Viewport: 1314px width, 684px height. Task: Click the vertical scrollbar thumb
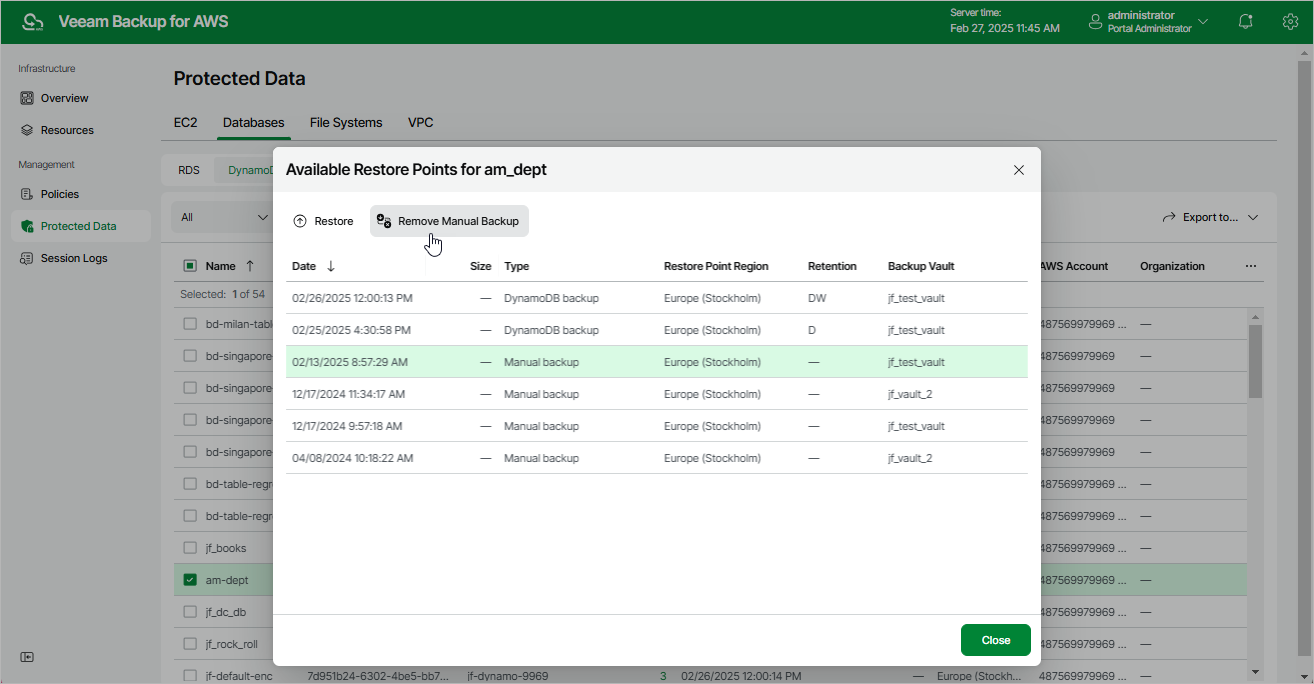1255,361
